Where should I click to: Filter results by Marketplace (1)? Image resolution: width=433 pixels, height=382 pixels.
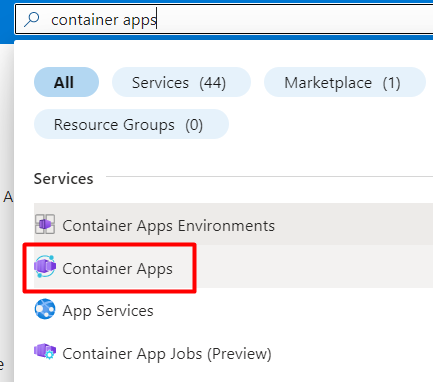[345, 82]
